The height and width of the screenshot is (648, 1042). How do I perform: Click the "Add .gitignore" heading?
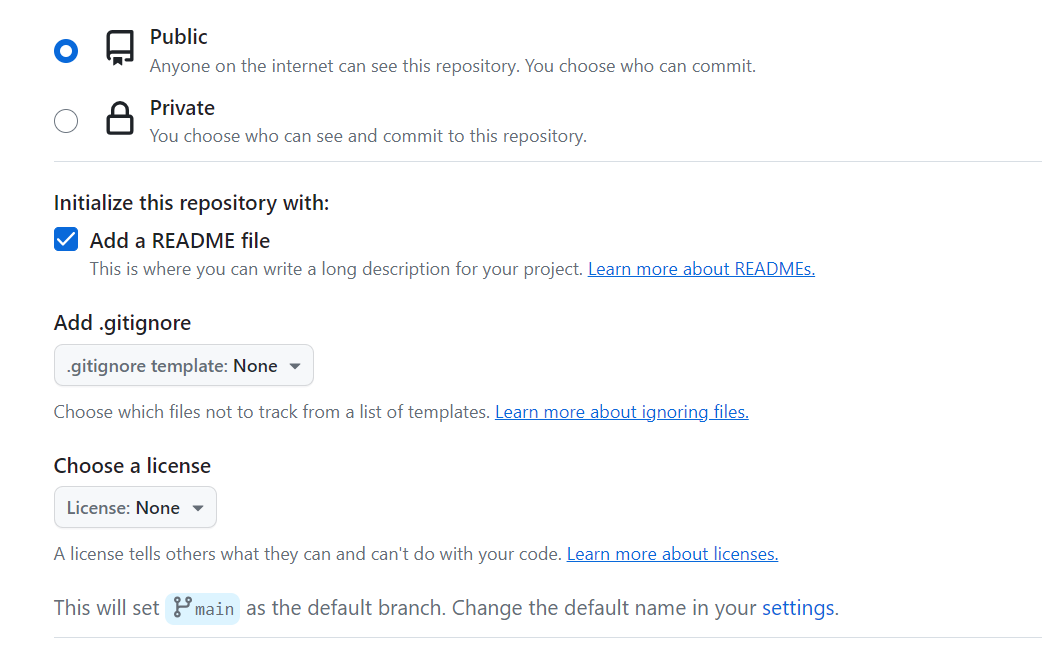coord(122,323)
